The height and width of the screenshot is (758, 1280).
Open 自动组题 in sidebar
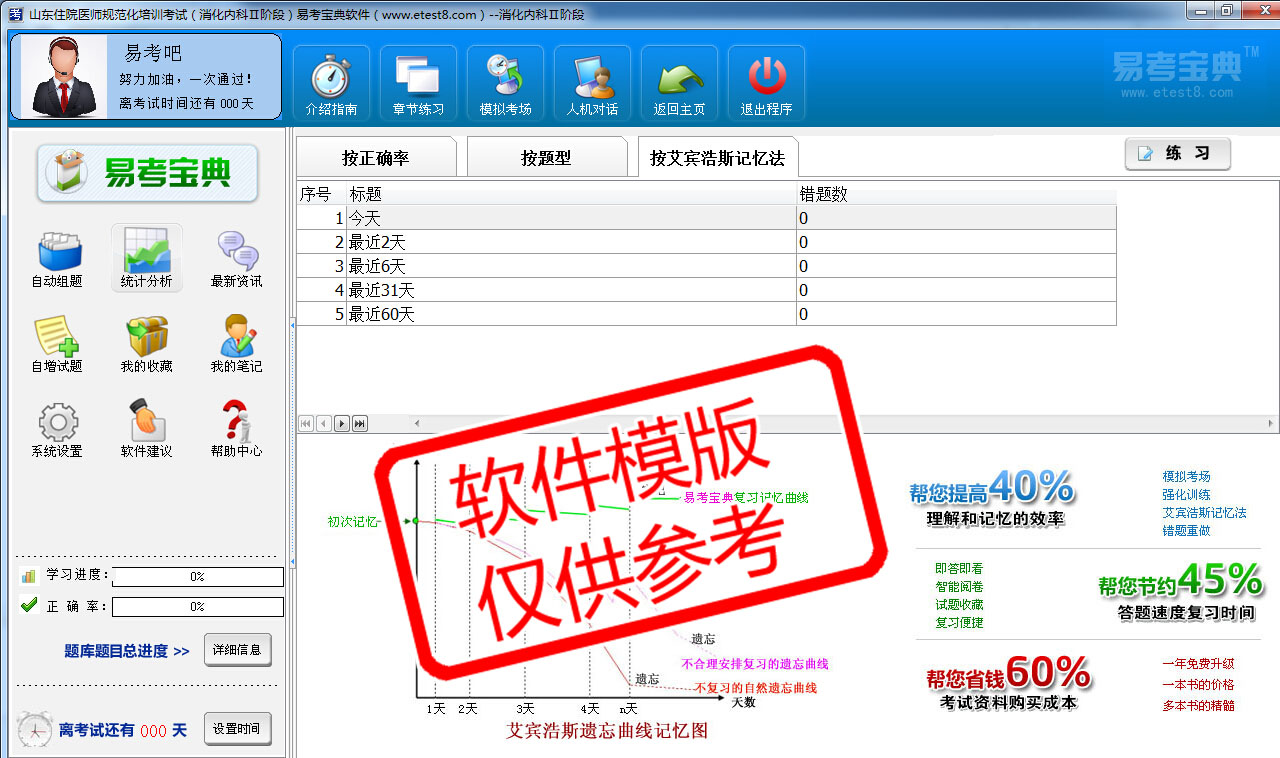[57, 259]
